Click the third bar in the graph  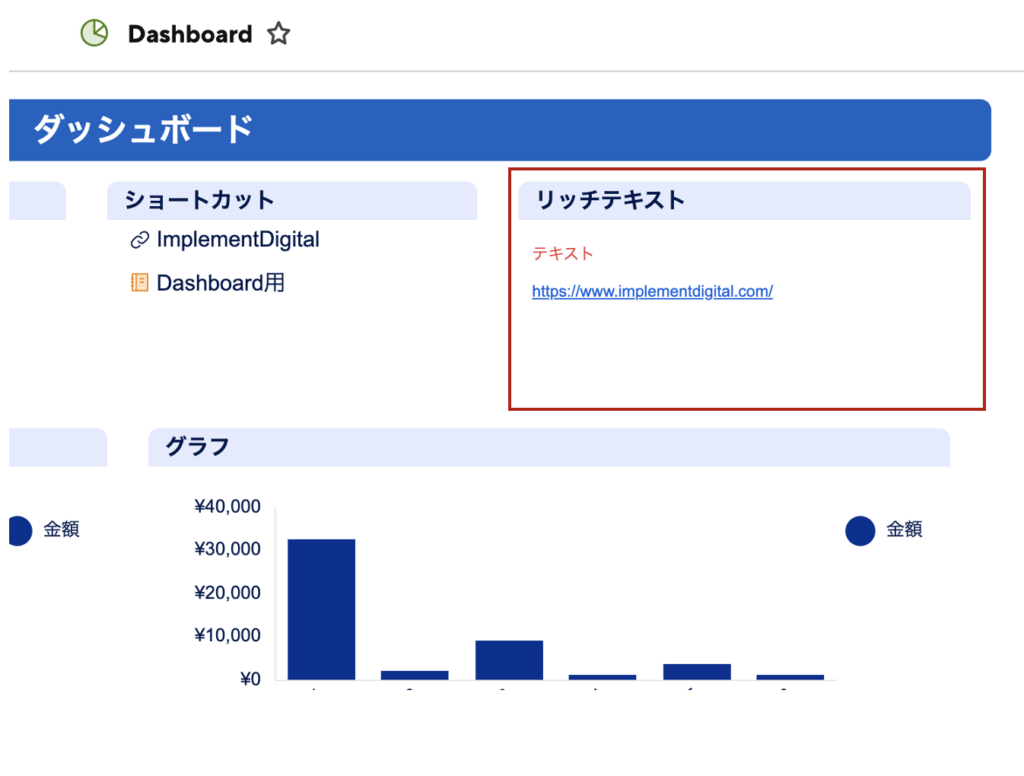[509, 660]
